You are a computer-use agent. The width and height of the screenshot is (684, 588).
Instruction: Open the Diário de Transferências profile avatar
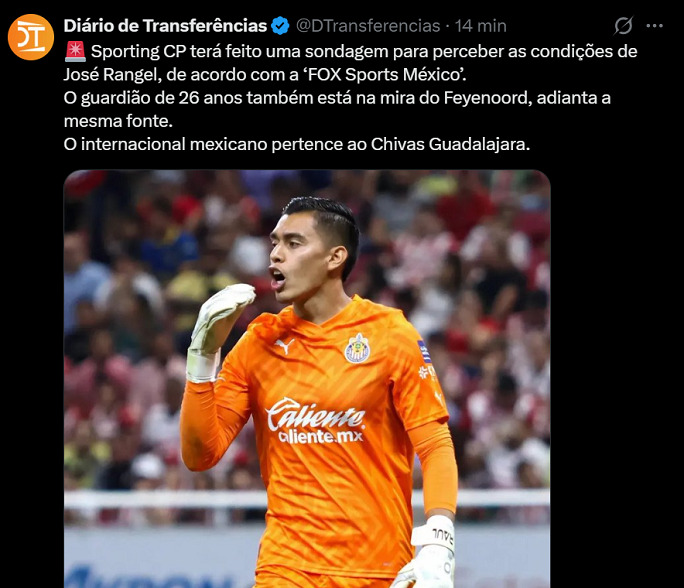click(31, 37)
